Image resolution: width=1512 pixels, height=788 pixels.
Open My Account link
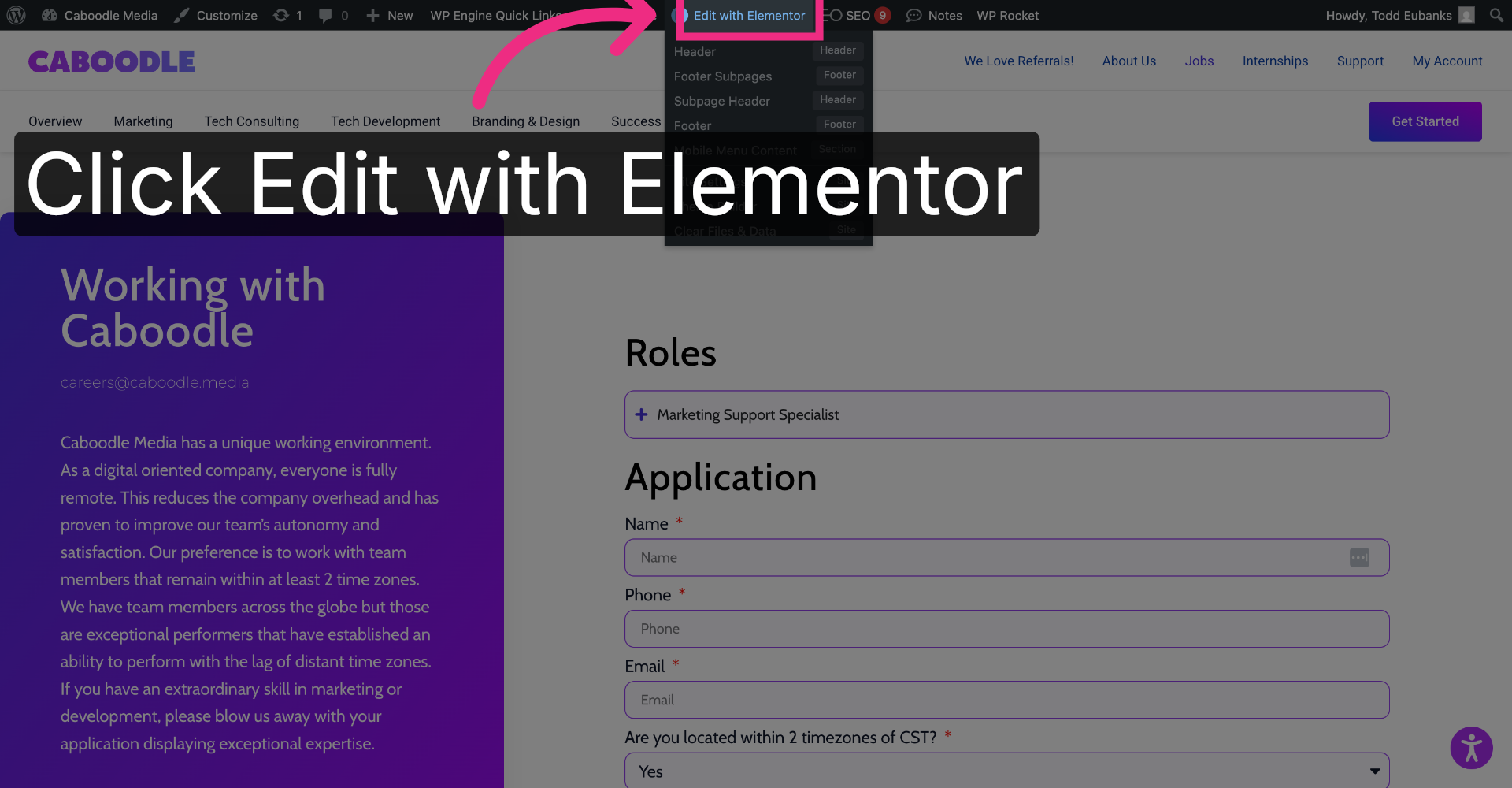pos(1447,61)
